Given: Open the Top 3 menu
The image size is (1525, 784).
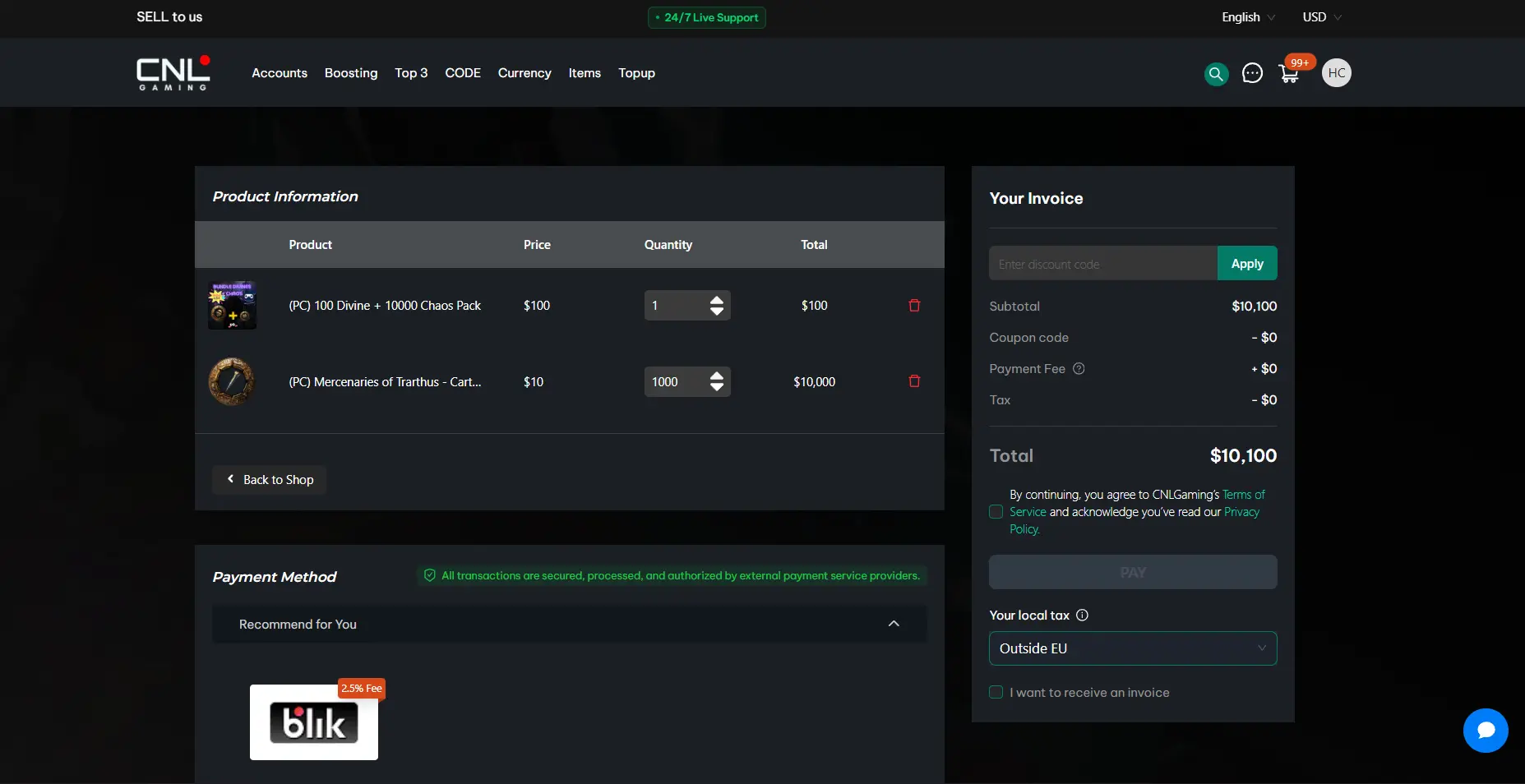Looking at the screenshot, I should [411, 73].
